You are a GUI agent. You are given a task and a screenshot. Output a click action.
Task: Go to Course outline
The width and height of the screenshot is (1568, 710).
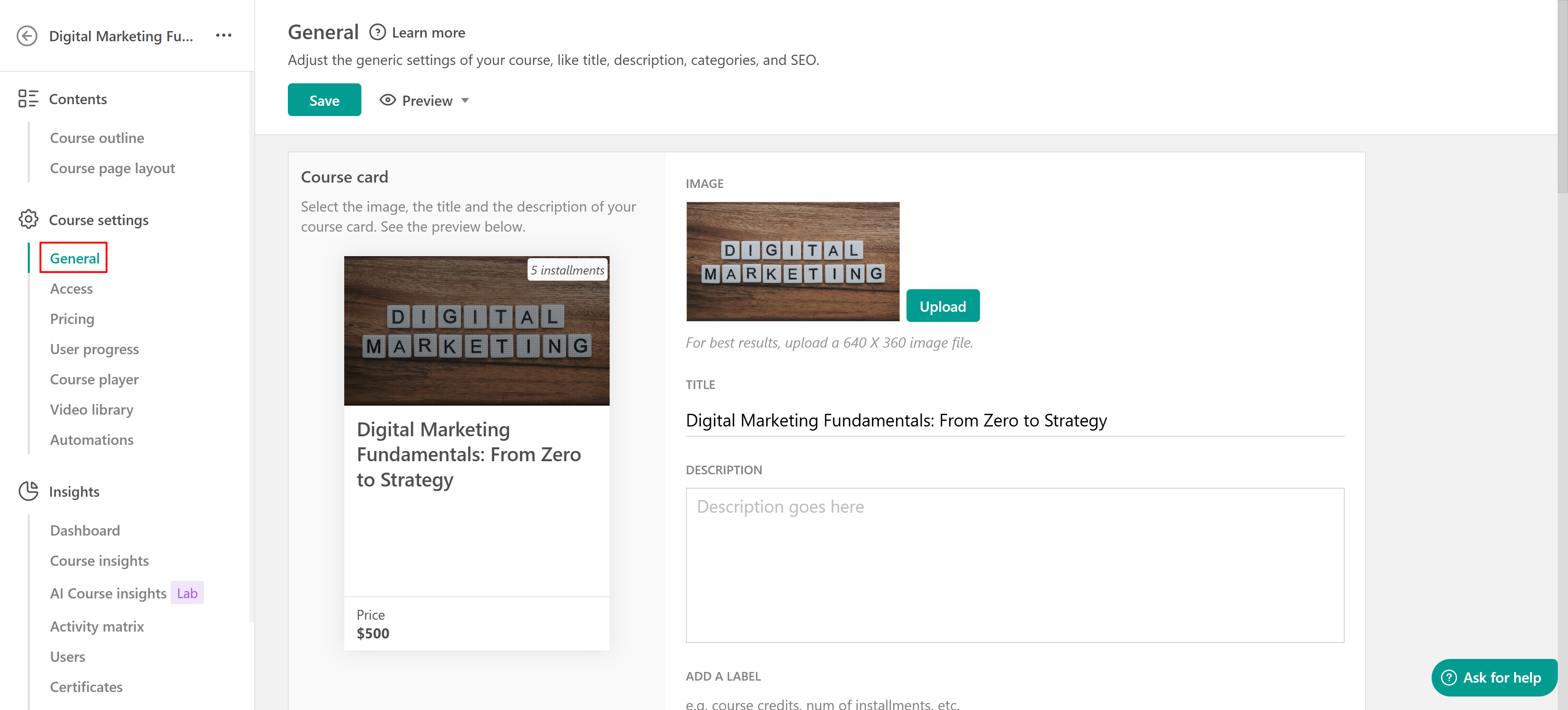tap(97, 138)
